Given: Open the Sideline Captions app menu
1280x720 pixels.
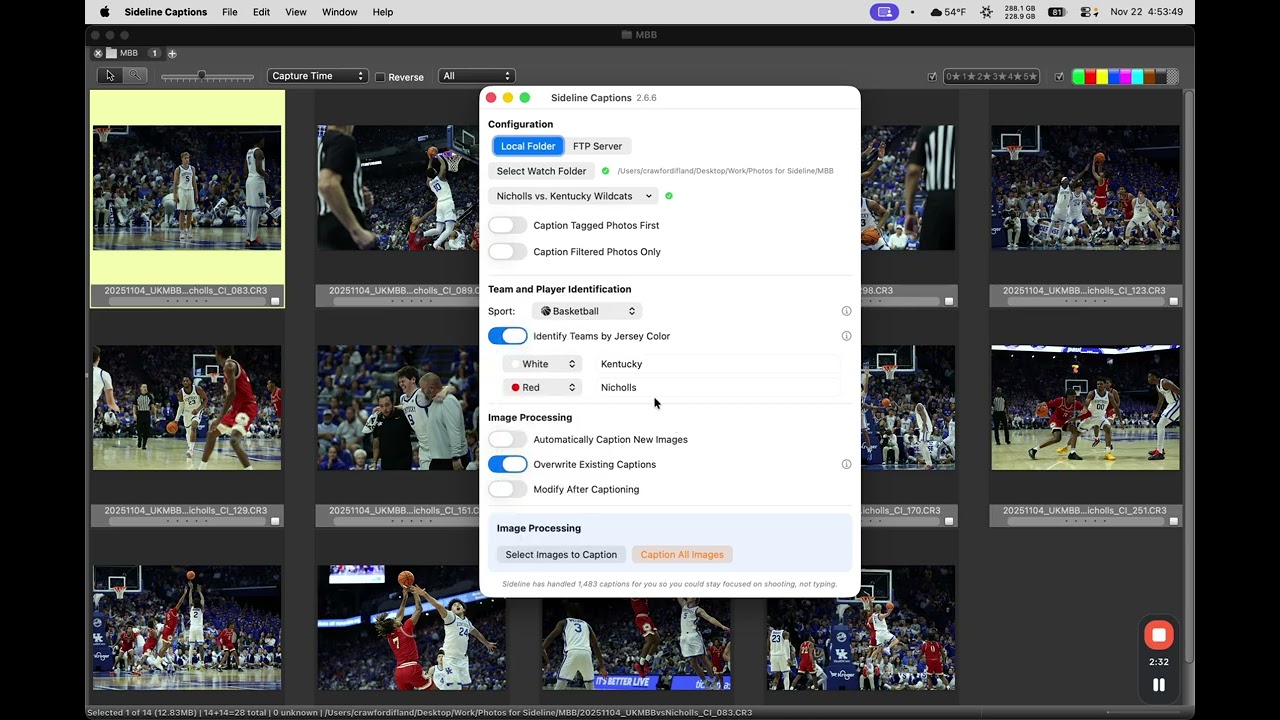Looking at the screenshot, I should (166, 12).
